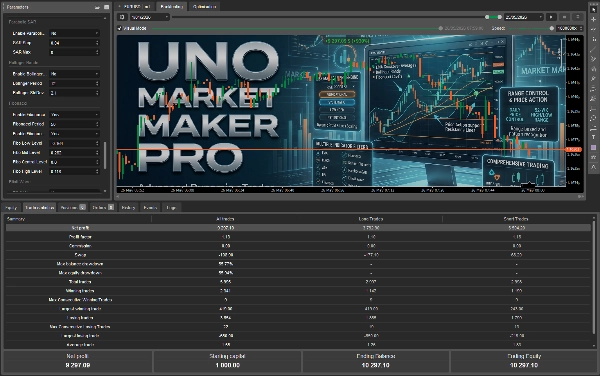600x376 pixels.
Task: Open the Enable Bollinger dropdown
Action: pyautogui.click(x=75, y=73)
